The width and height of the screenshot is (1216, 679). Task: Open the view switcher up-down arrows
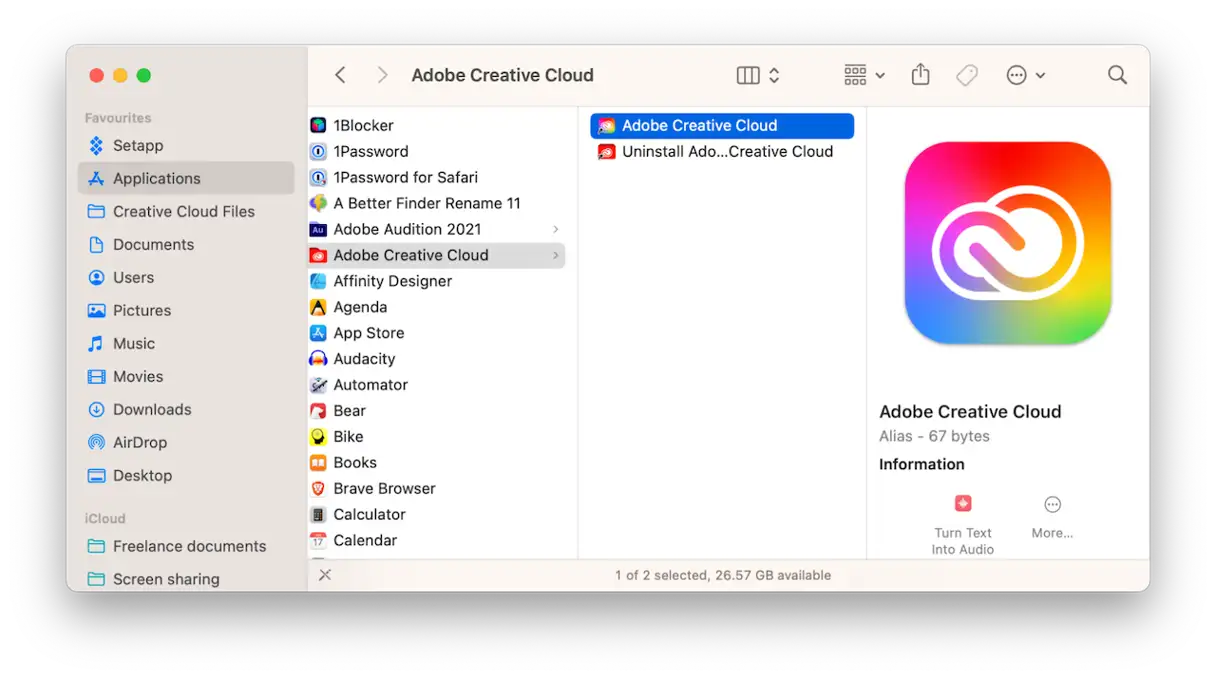click(x=774, y=75)
